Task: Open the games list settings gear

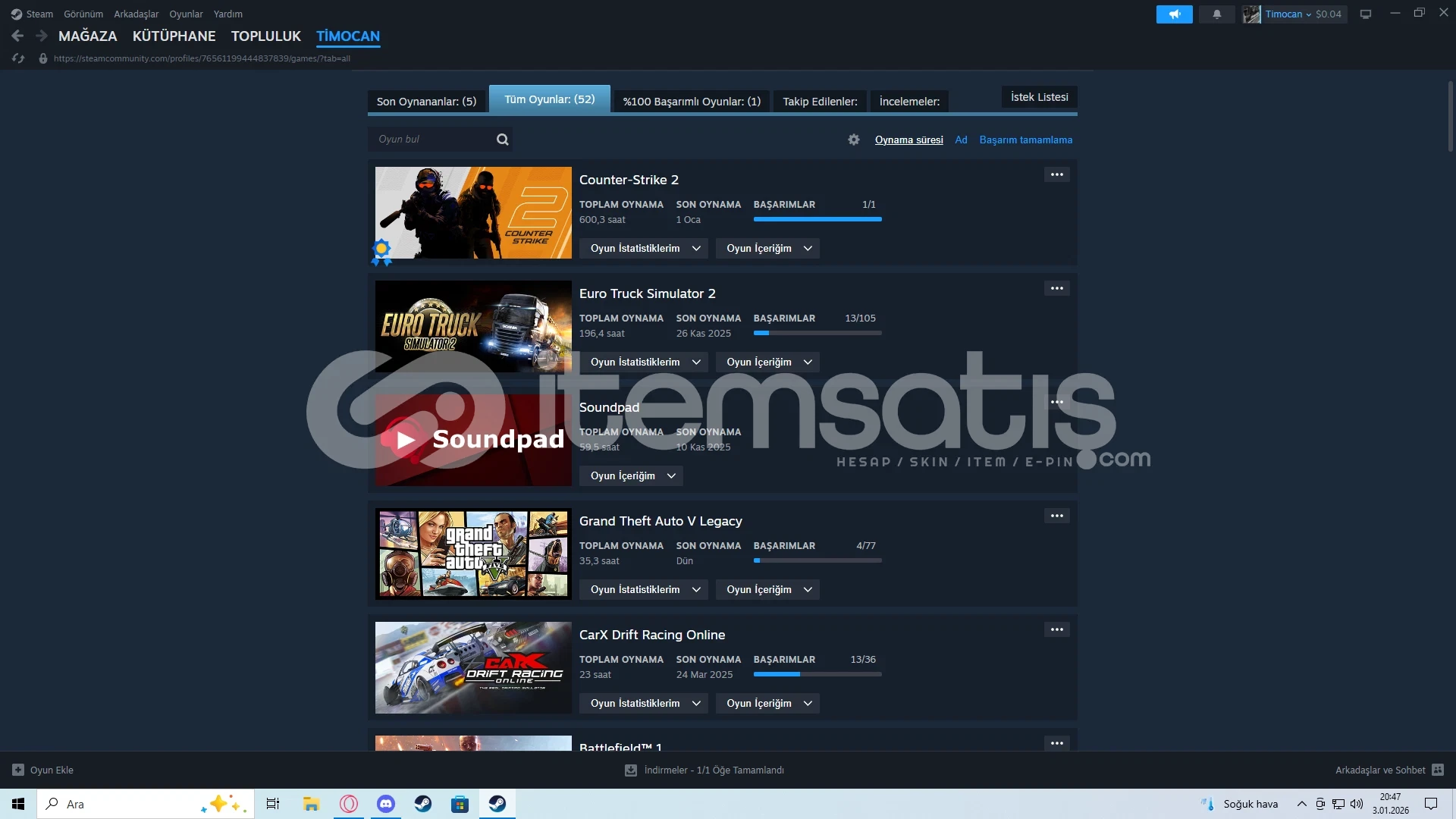Action: pos(854,140)
